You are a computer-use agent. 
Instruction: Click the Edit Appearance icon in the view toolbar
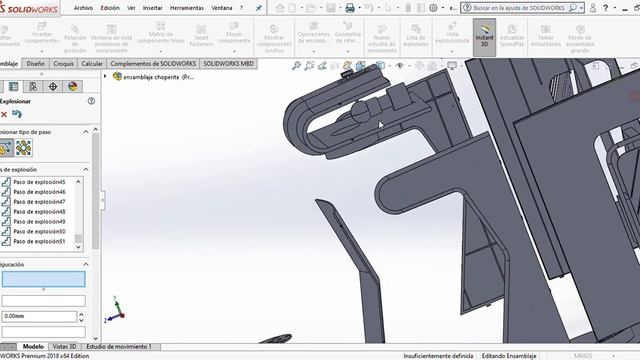(x=419, y=65)
